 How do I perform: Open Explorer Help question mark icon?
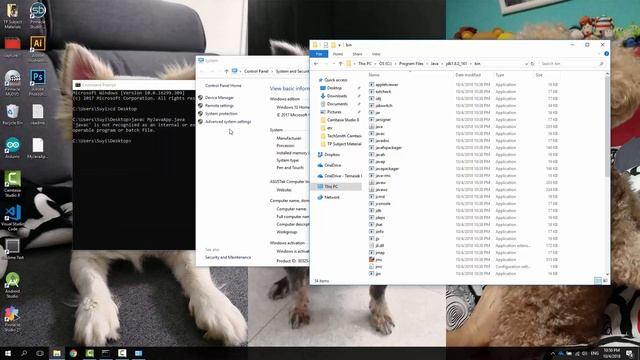[x=607, y=53]
